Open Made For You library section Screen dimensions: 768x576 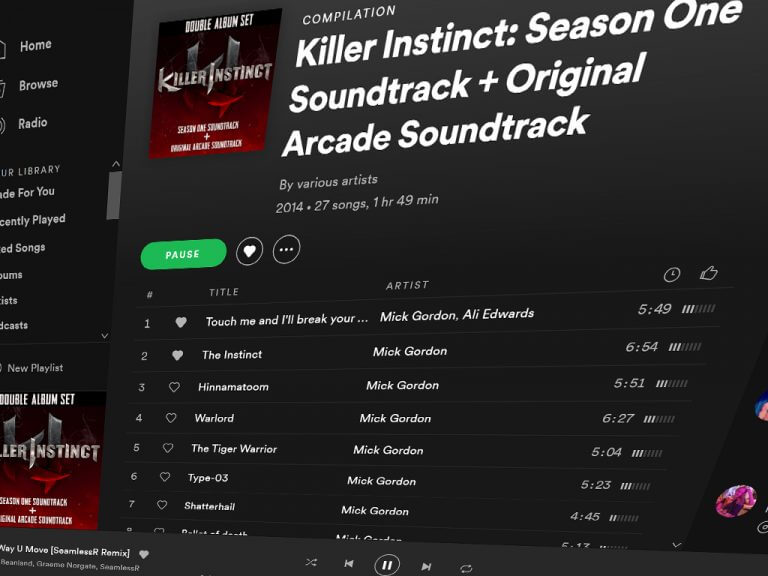pos(27,192)
